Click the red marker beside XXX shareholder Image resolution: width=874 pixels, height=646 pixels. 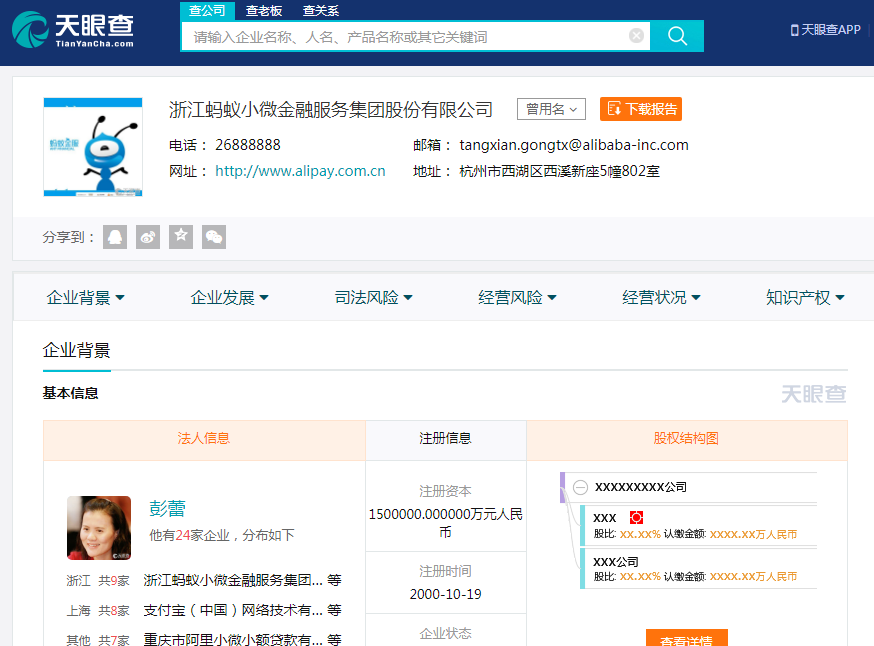point(636,518)
